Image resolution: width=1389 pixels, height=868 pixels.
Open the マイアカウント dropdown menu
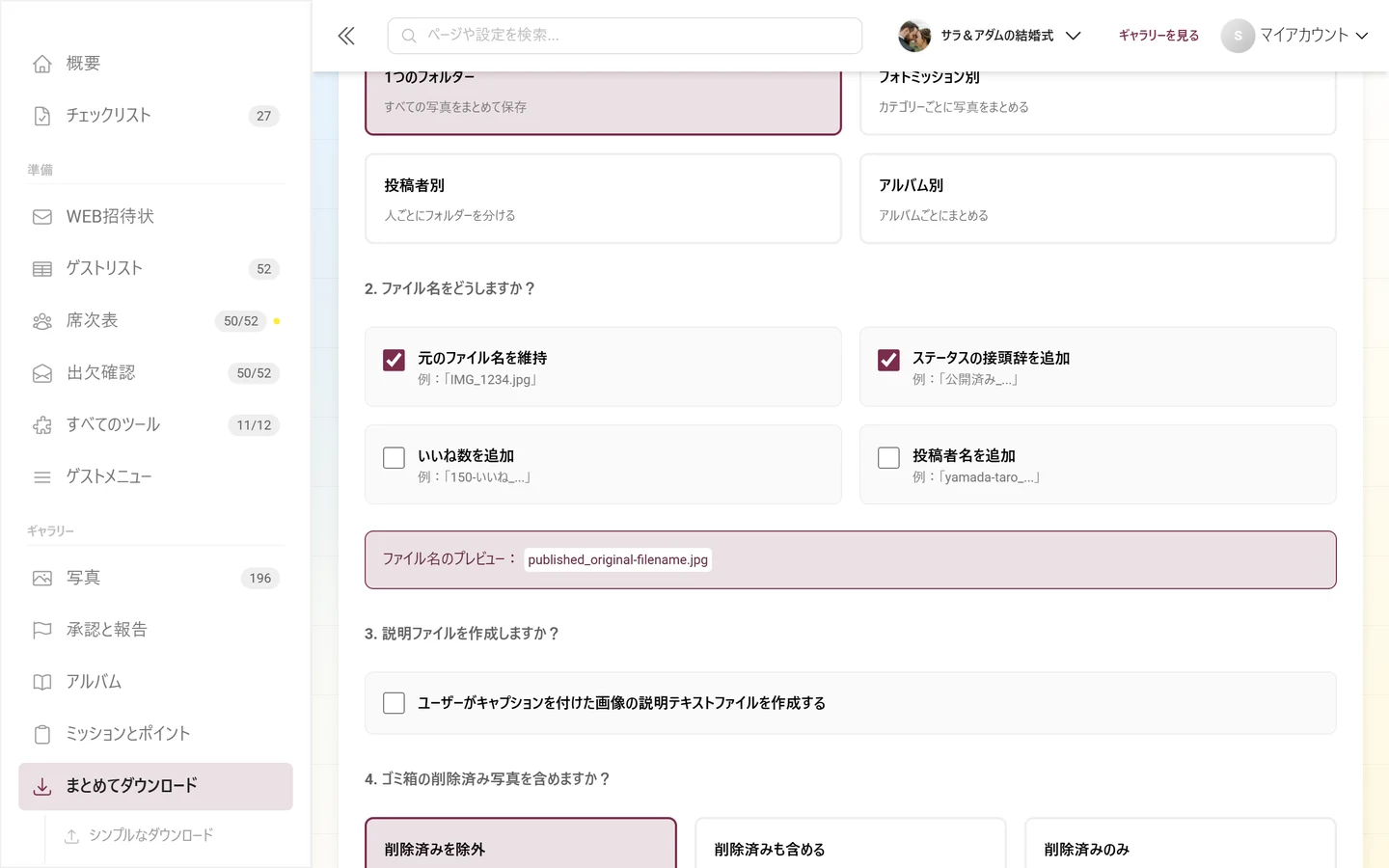(1295, 36)
